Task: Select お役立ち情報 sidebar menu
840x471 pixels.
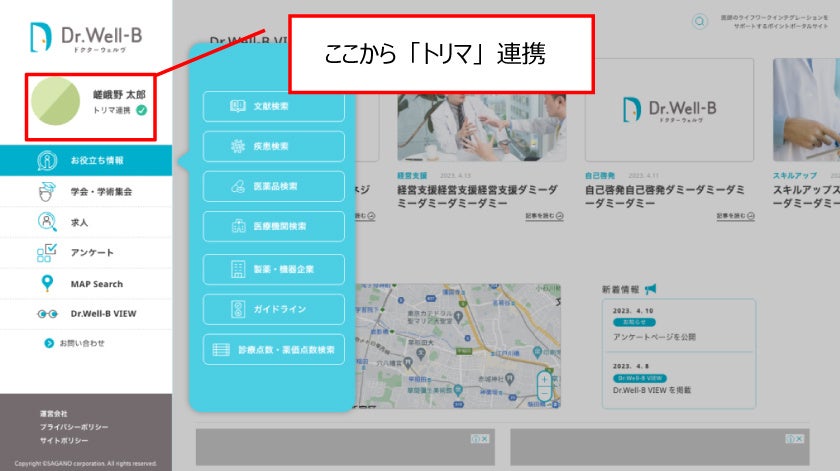Action: pos(86,160)
